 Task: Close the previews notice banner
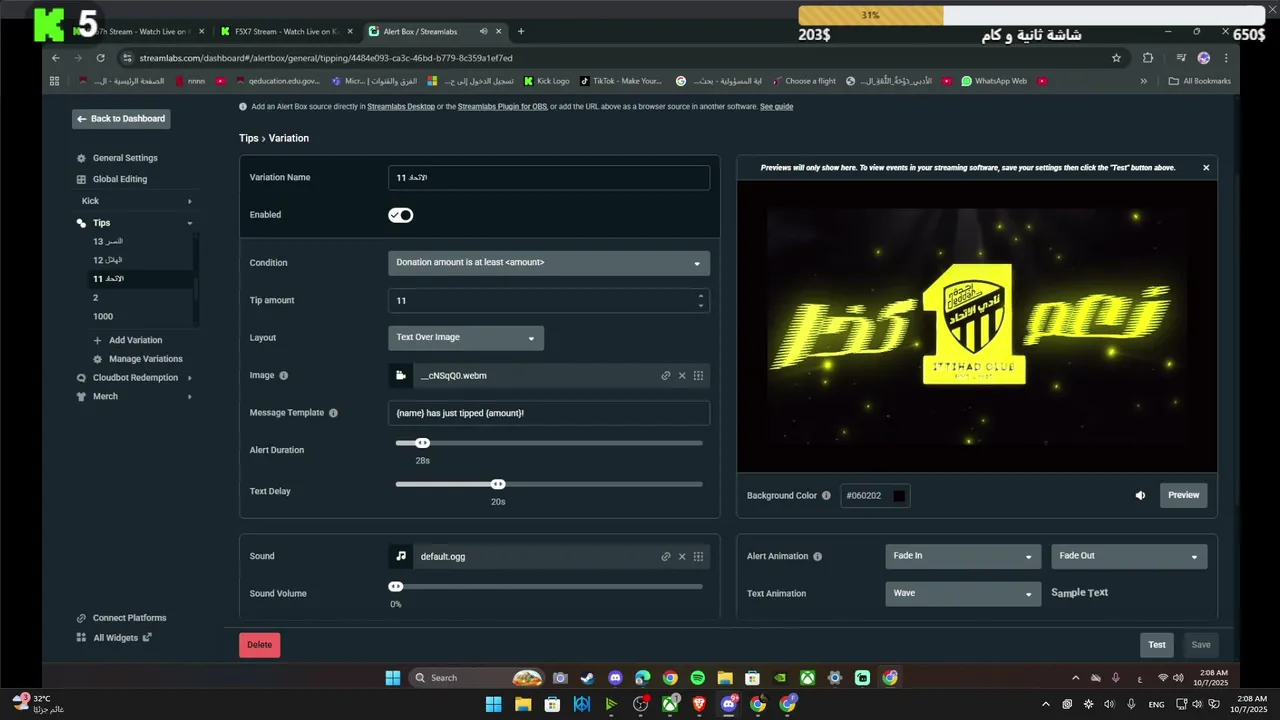pos(1206,168)
